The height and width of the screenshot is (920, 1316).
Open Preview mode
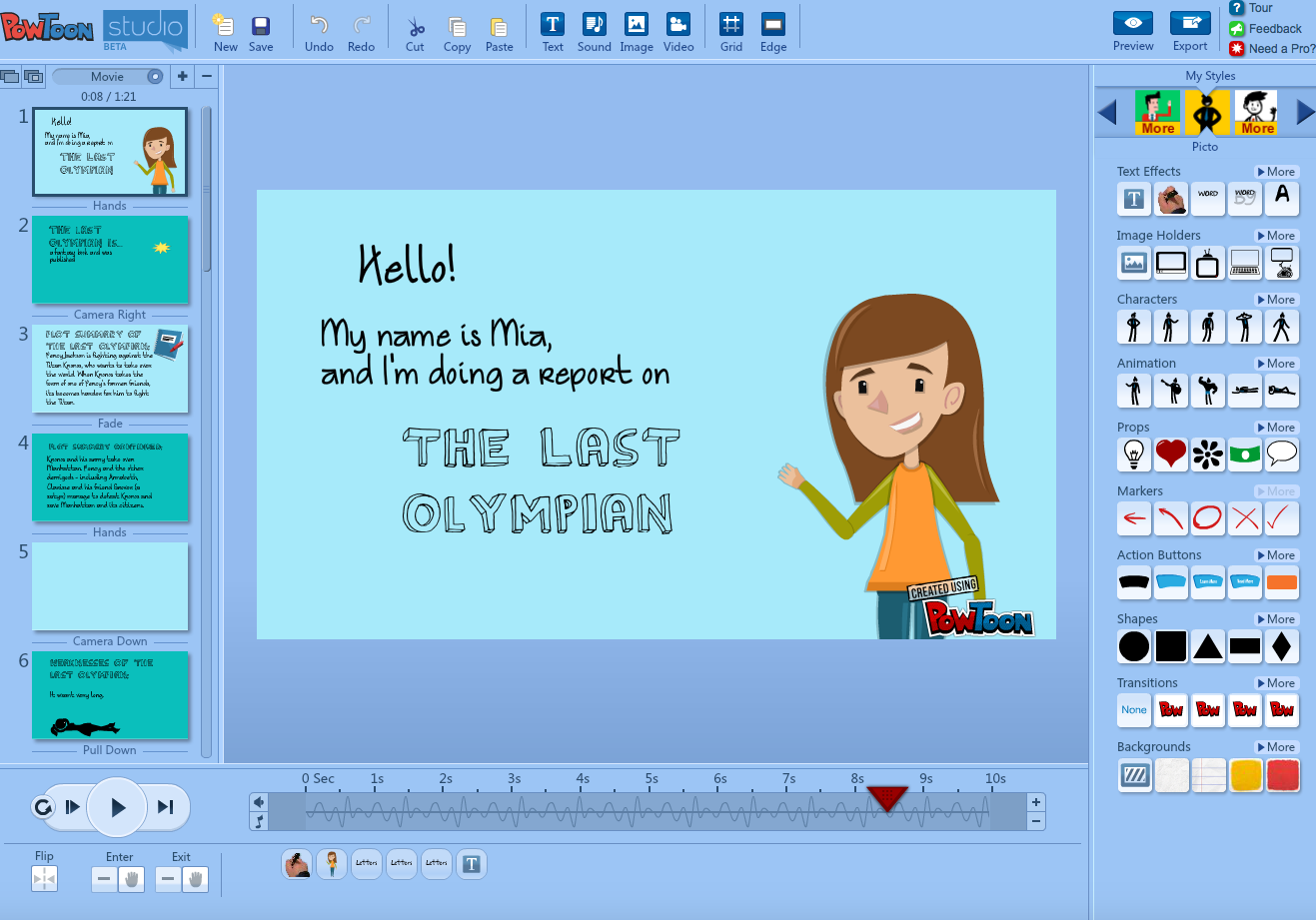point(1133,32)
